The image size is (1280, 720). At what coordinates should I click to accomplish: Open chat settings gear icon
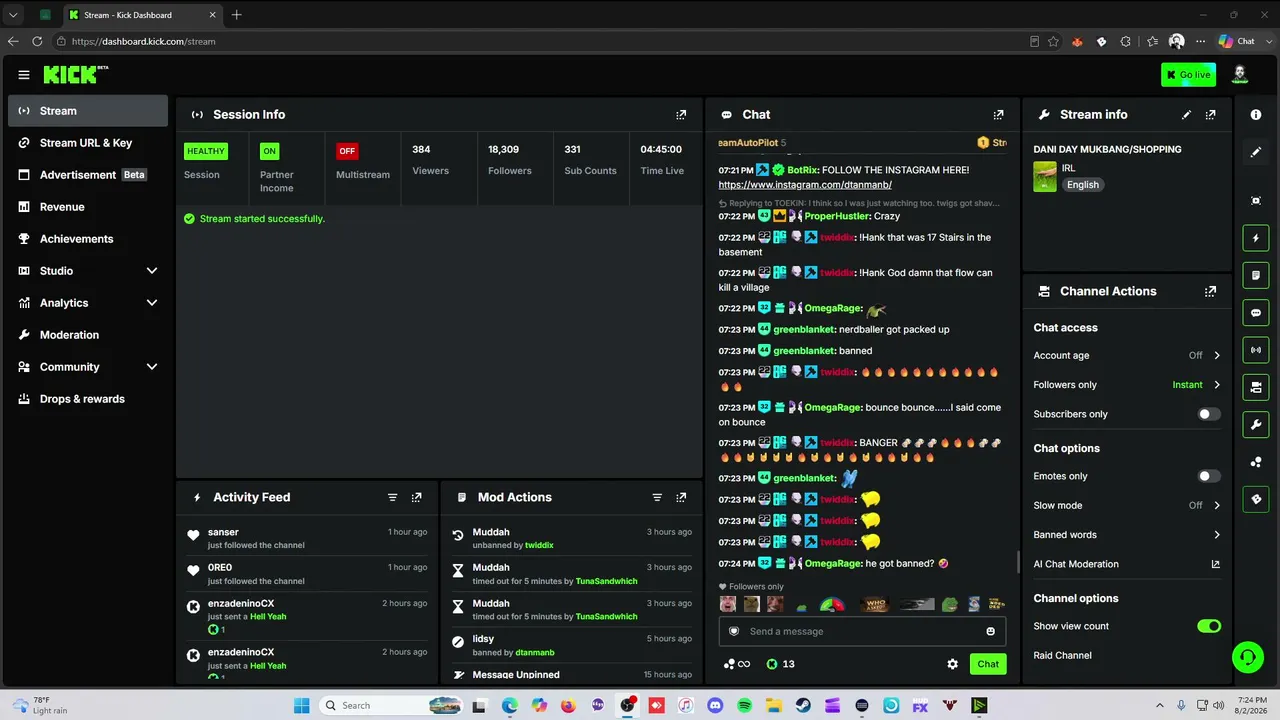[952, 664]
